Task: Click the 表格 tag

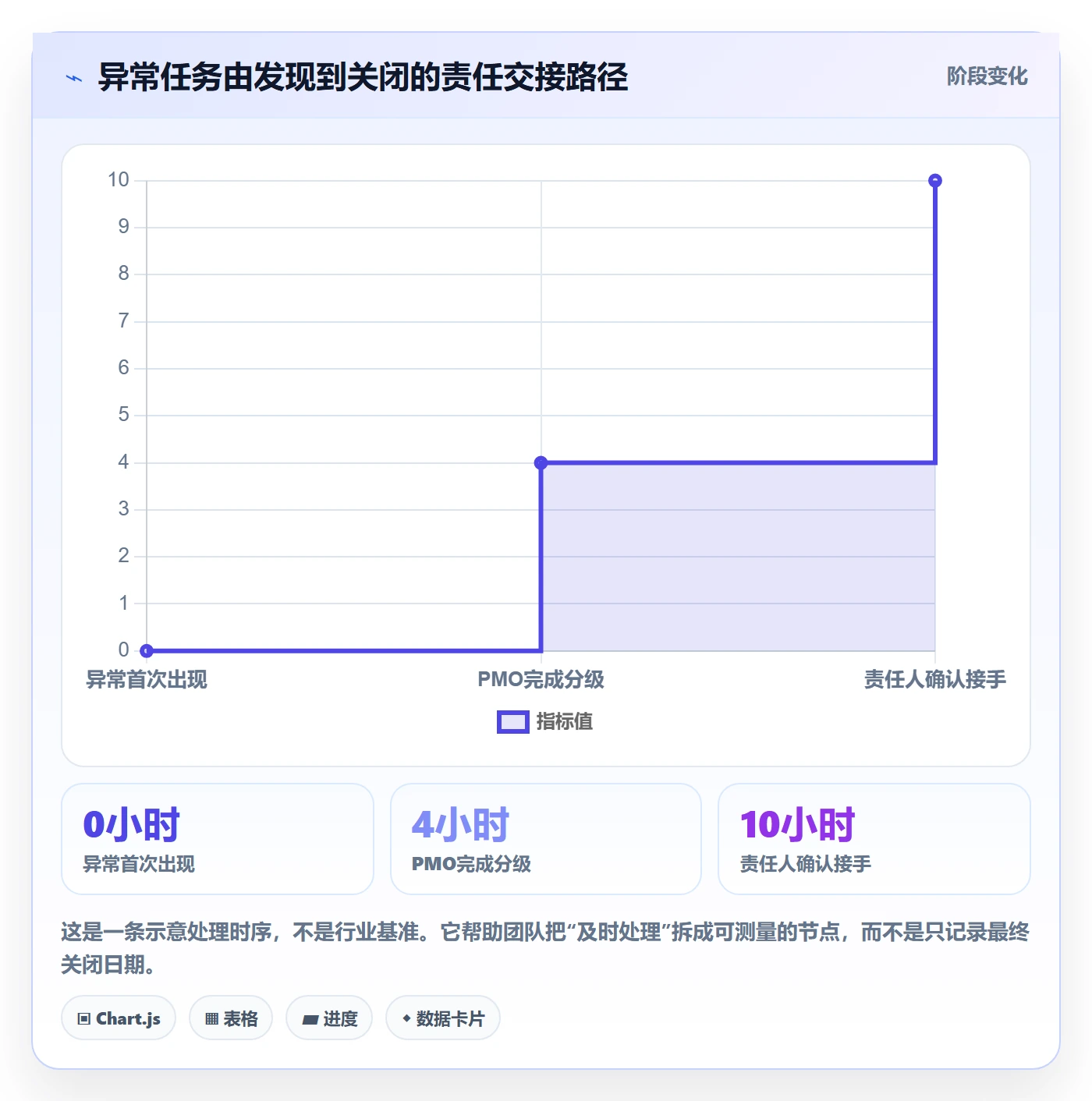Action: point(231,1018)
